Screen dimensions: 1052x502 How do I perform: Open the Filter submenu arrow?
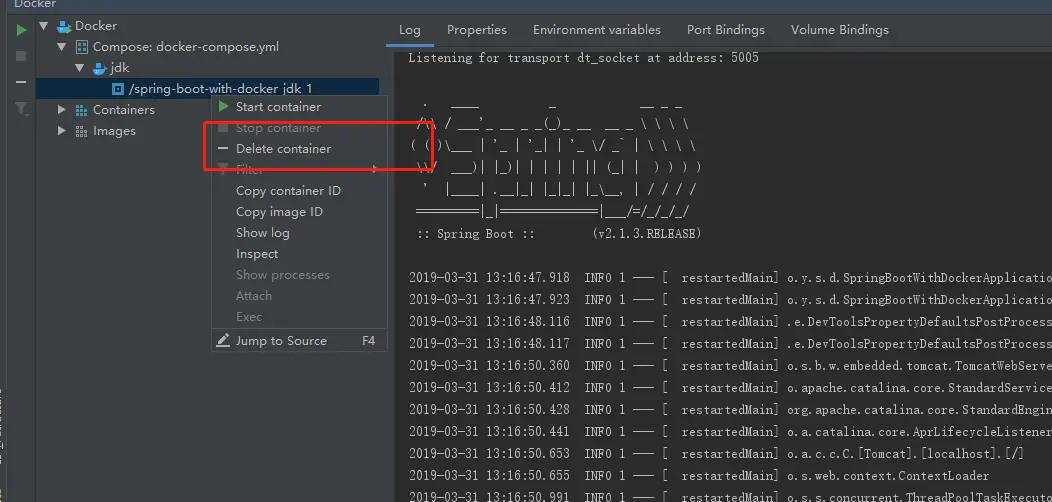tap(376, 169)
